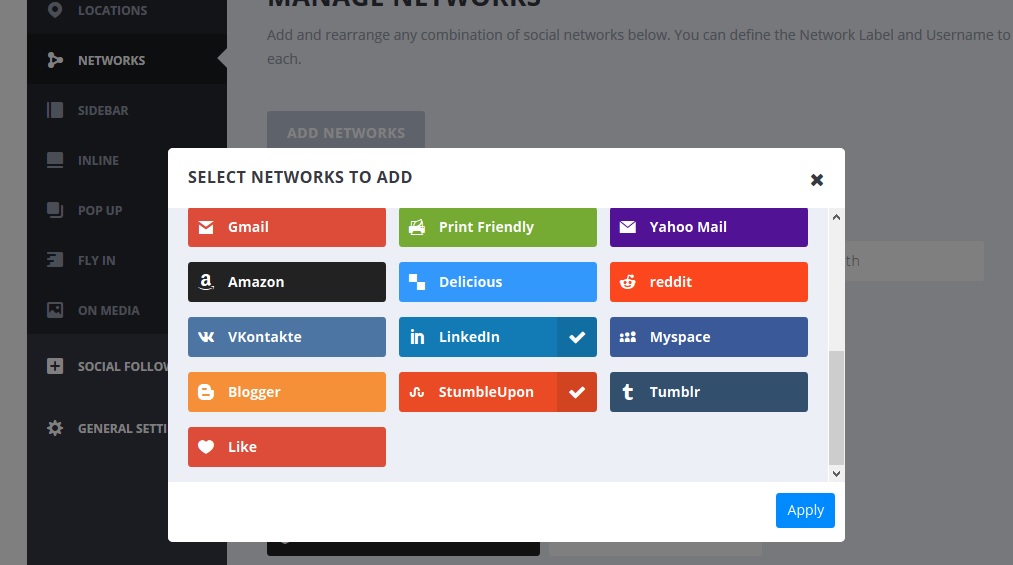Uncheck the StumbleUpon network checkmark
The width and height of the screenshot is (1013, 565).
(577, 392)
